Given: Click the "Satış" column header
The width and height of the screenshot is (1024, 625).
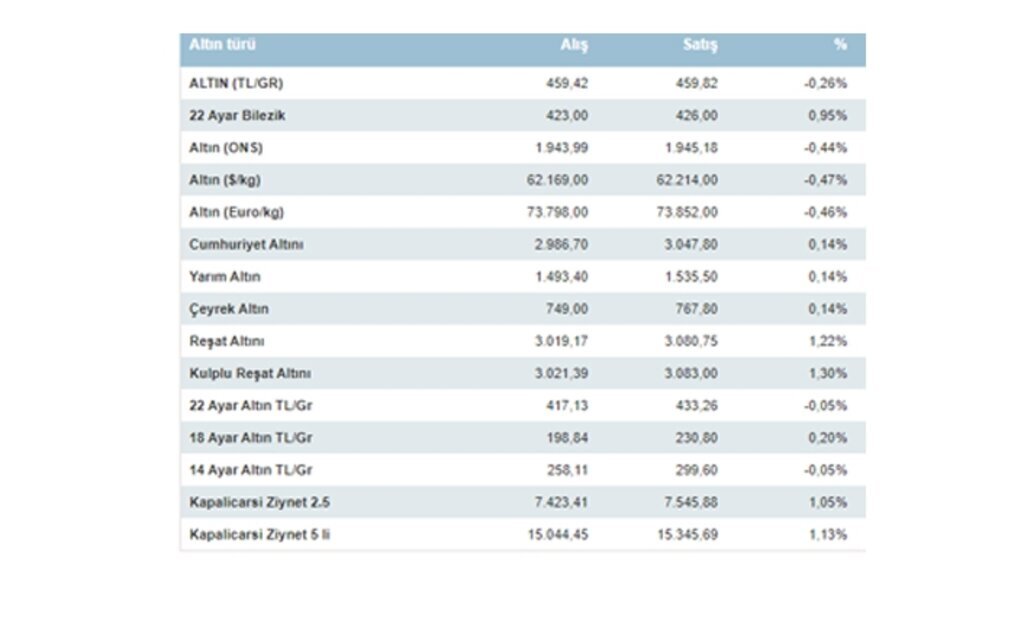Looking at the screenshot, I should [x=700, y=46].
